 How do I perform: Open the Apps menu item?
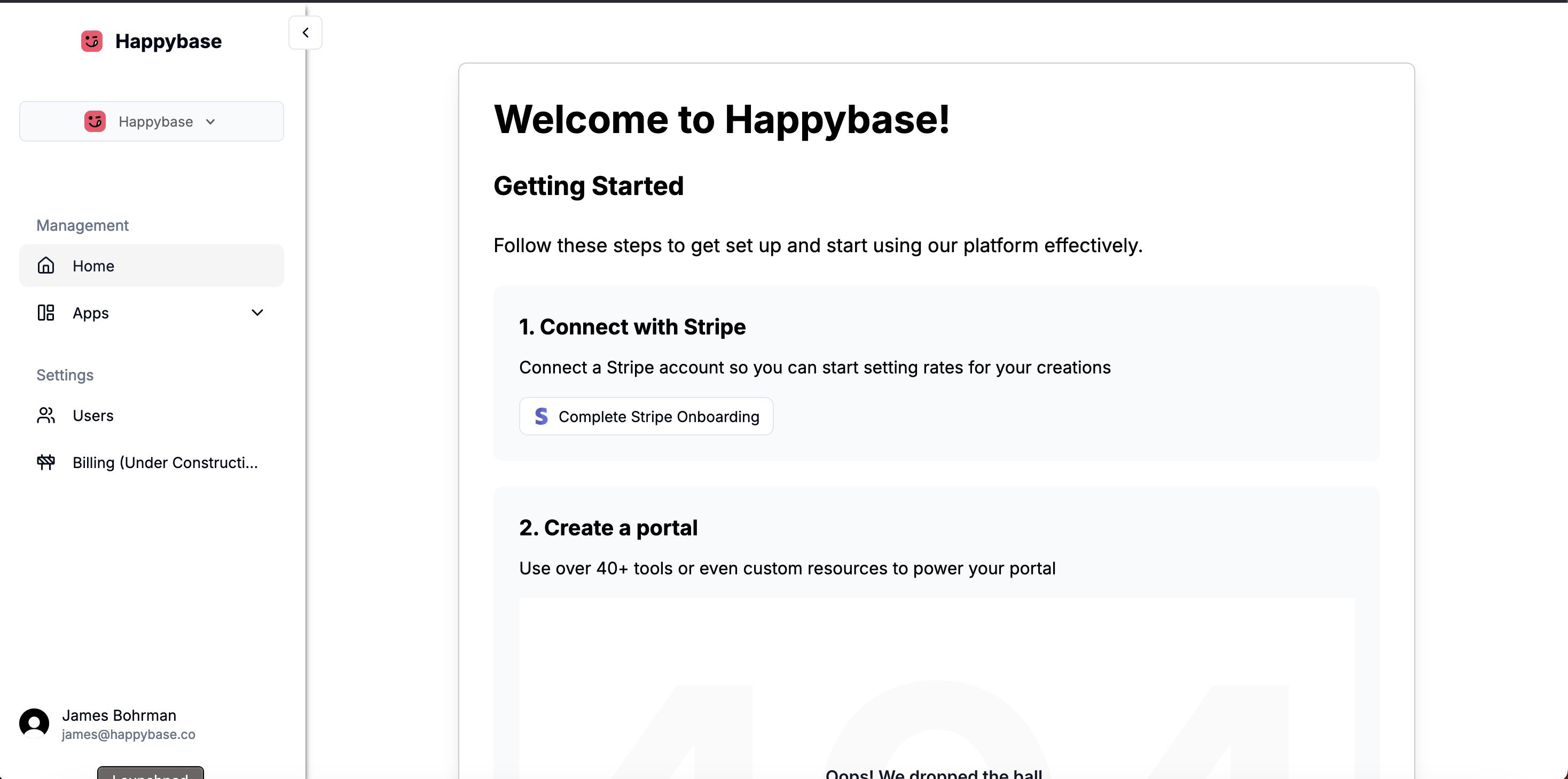pos(152,313)
